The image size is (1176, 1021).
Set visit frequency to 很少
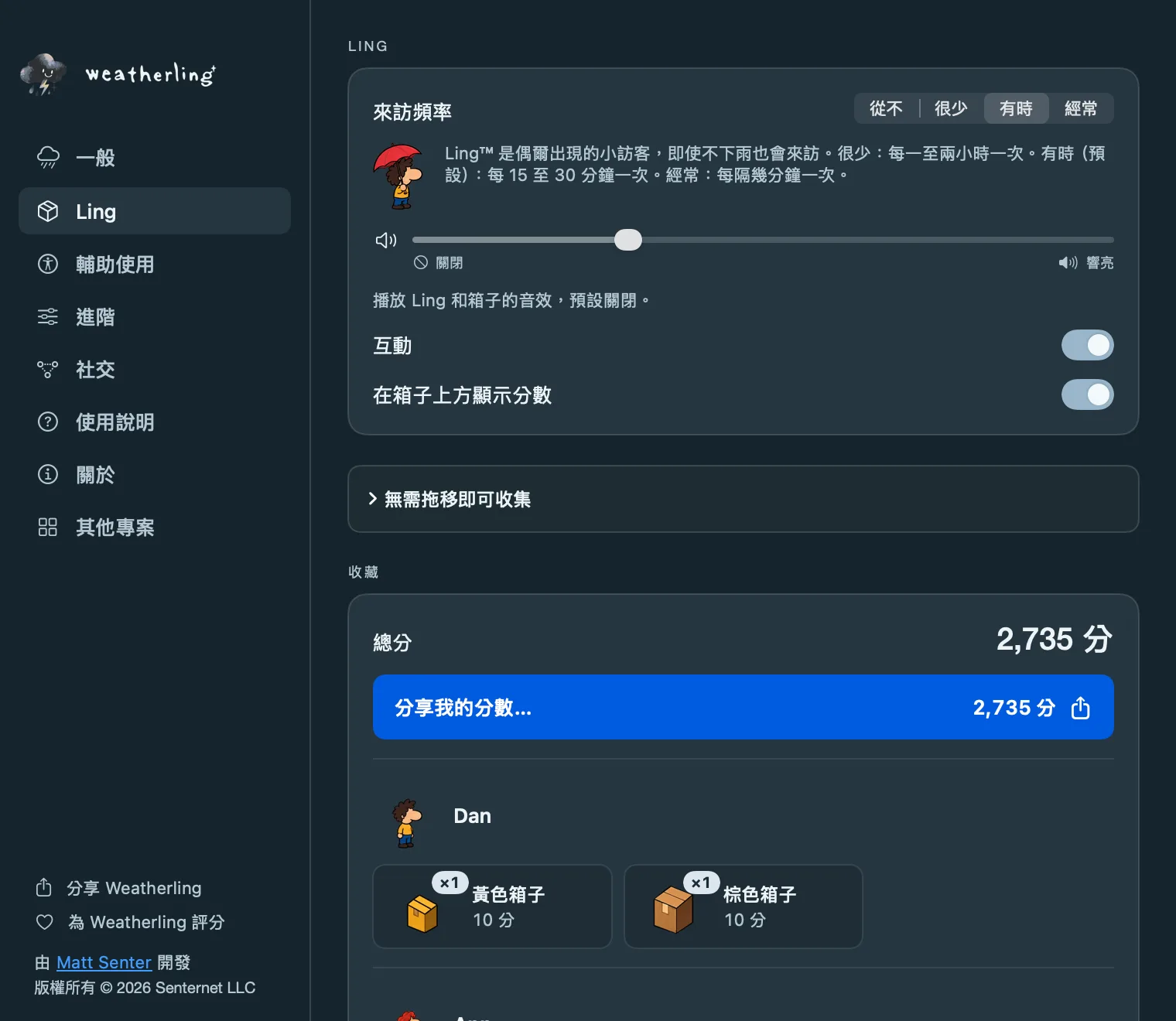point(951,108)
